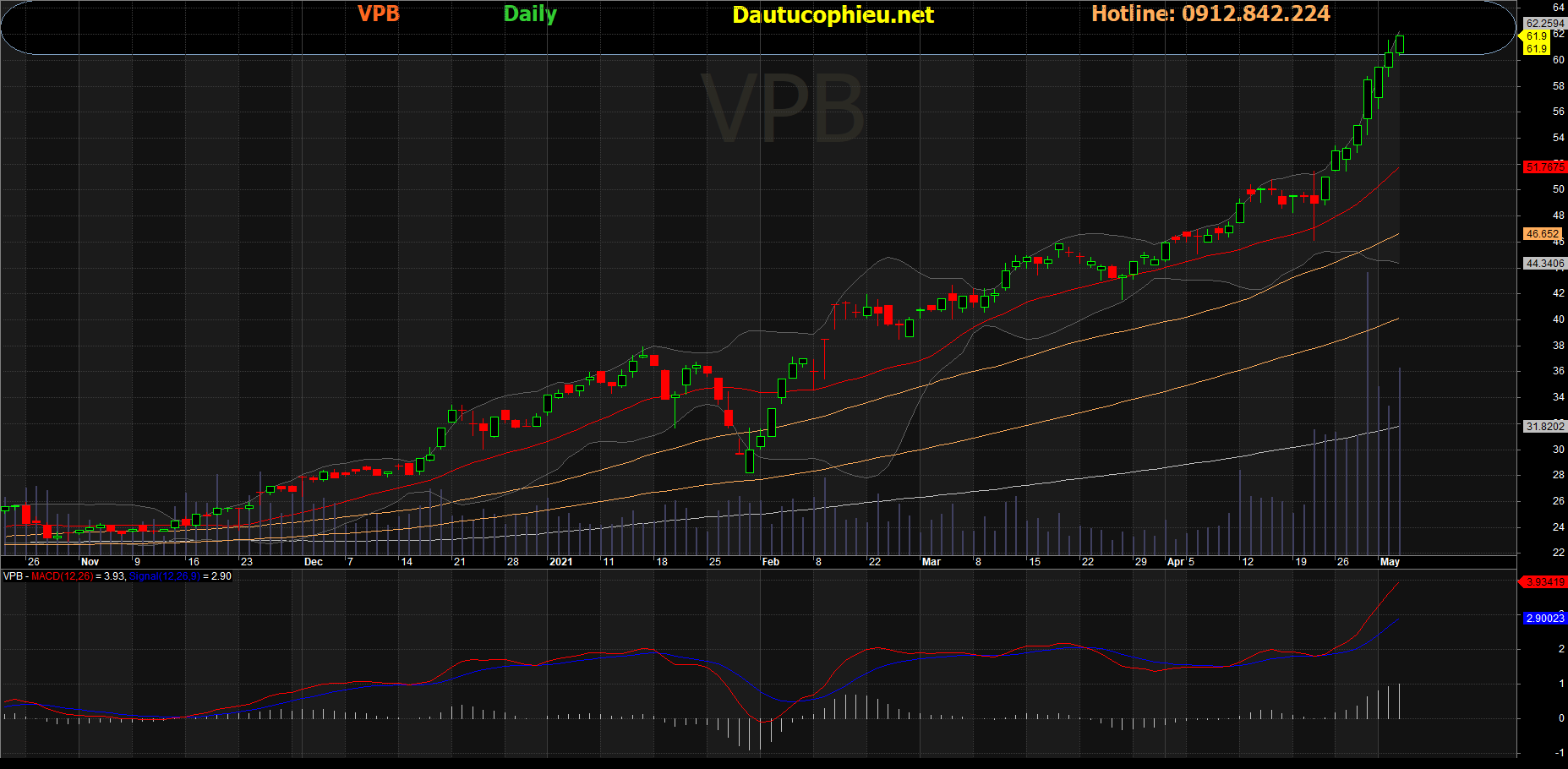The height and width of the screenshot is (769, 1568).
Task: Open the Dautucophieu.net link in header
Action: click(833, 15)
